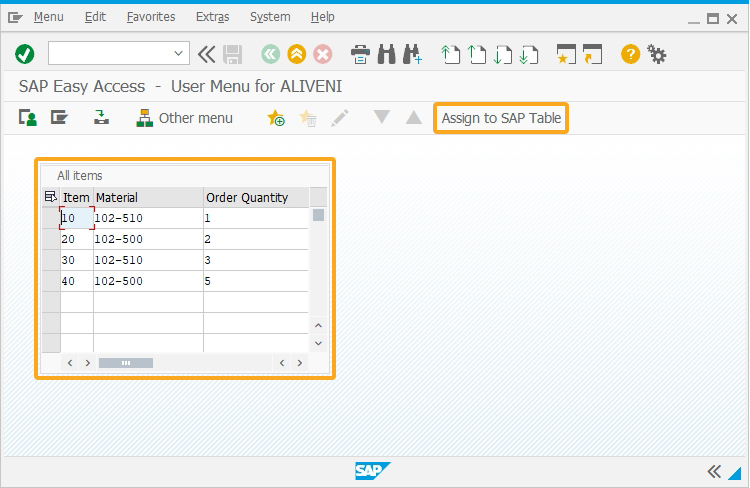Click Material 102-510 in item 10 row
Screen dimensions: 750x488
point(148,218)
